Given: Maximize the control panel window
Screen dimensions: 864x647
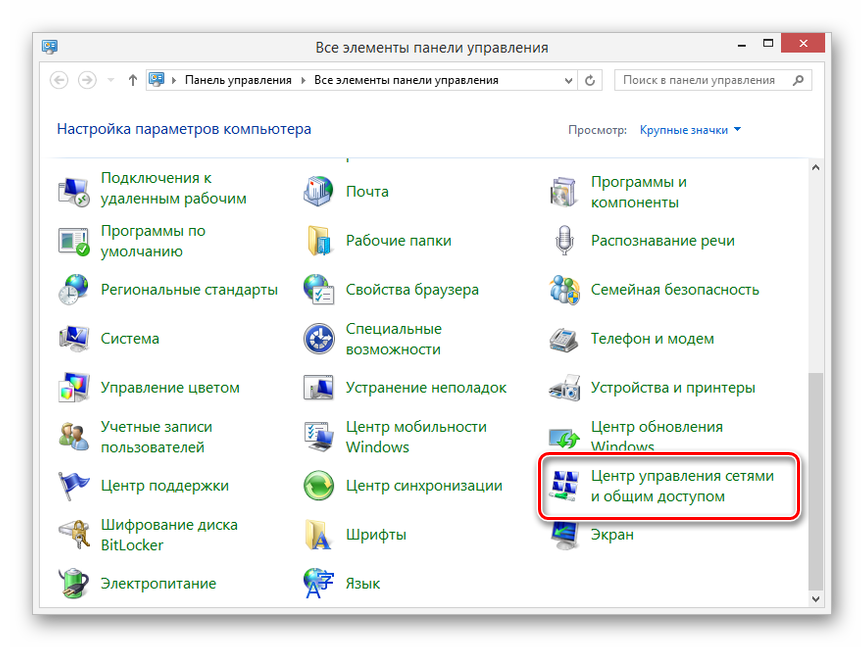Looking at the screenshot, I should point(768,44).
